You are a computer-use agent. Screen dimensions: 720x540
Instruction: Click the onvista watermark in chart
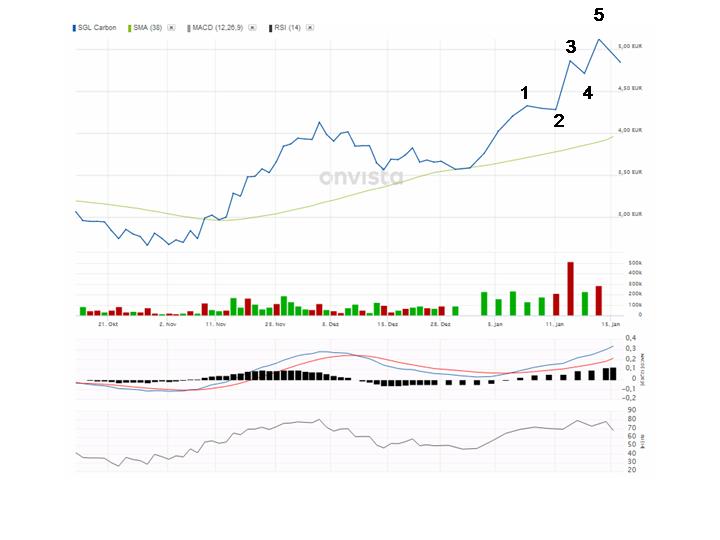[x=361, y=178]
